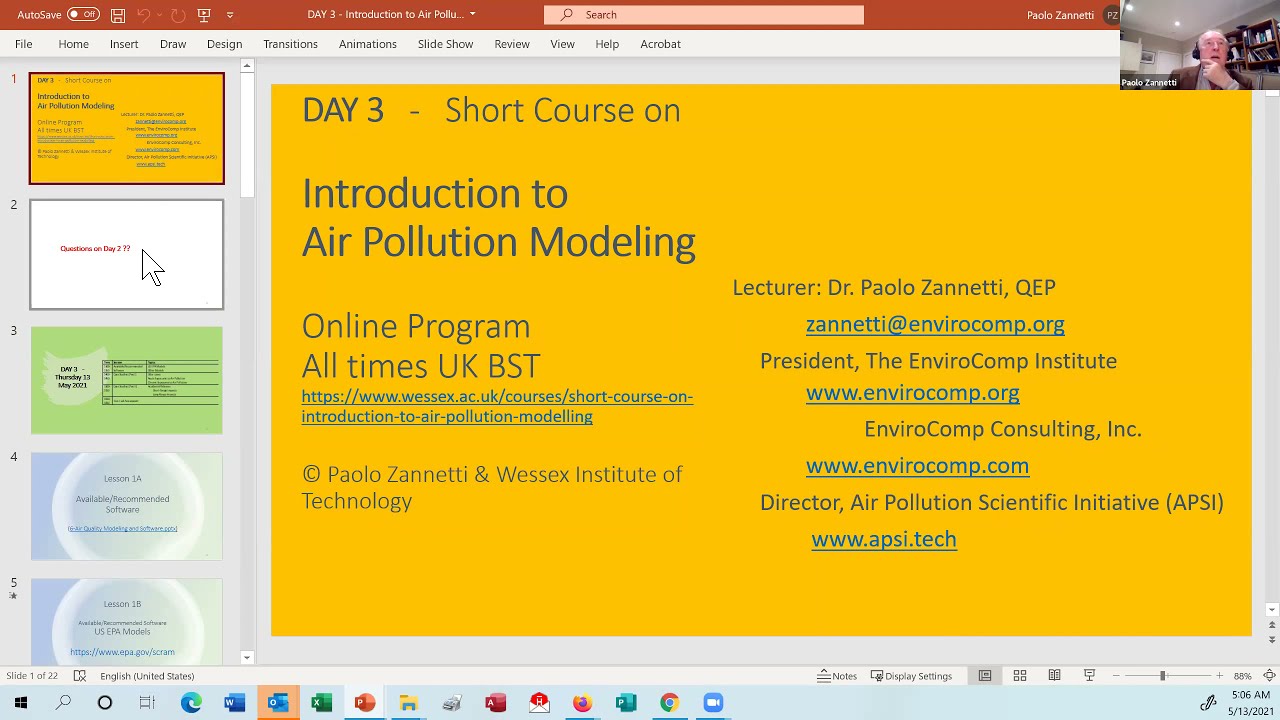Click the zannetti@envirocomp.org email link
This screenshot has height=720, width=1280.
point(935,324)
